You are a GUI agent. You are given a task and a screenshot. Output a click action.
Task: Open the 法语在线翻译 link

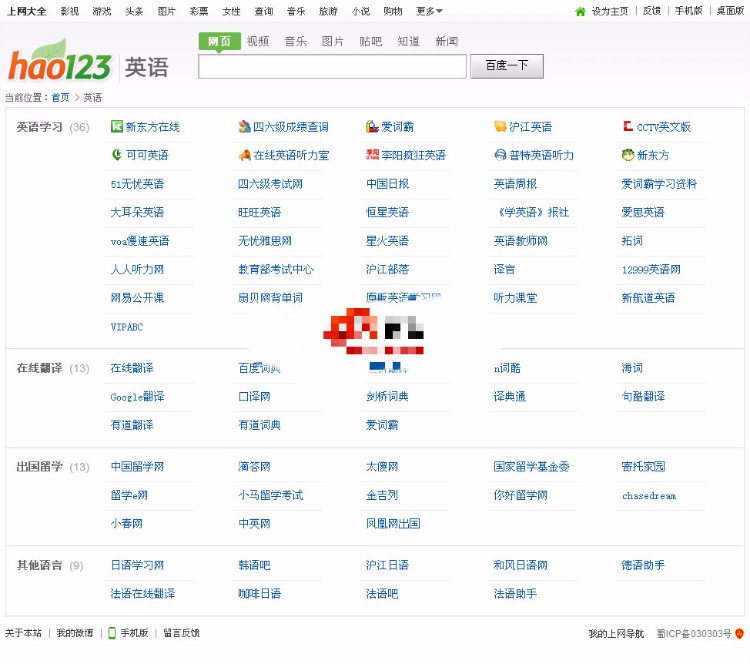click(143, 594)
